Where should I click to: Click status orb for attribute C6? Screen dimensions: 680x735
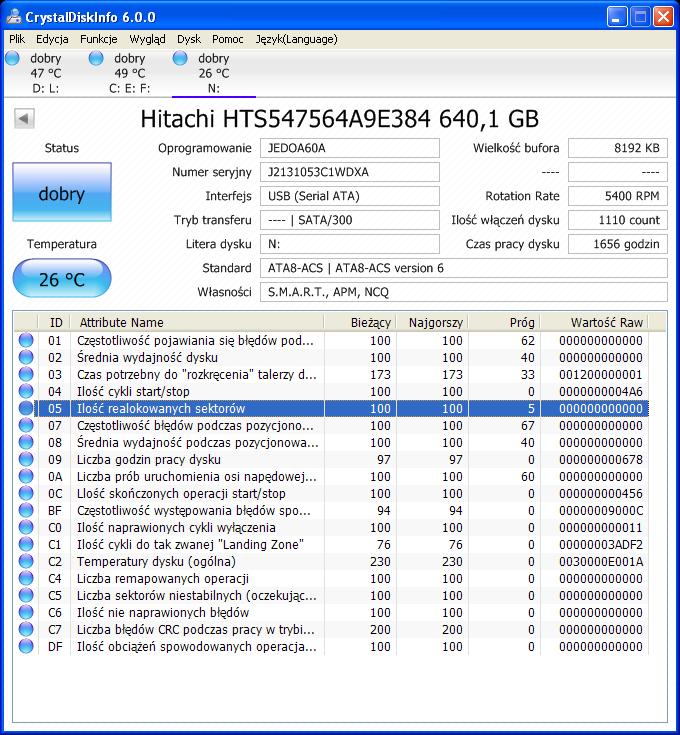point(26,612)
